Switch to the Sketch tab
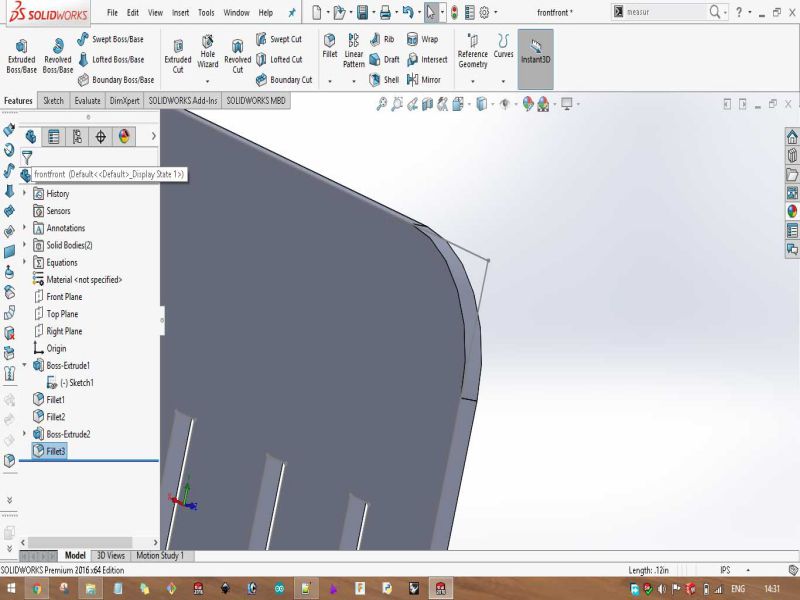The image size is (800, 600). (54, 101)
